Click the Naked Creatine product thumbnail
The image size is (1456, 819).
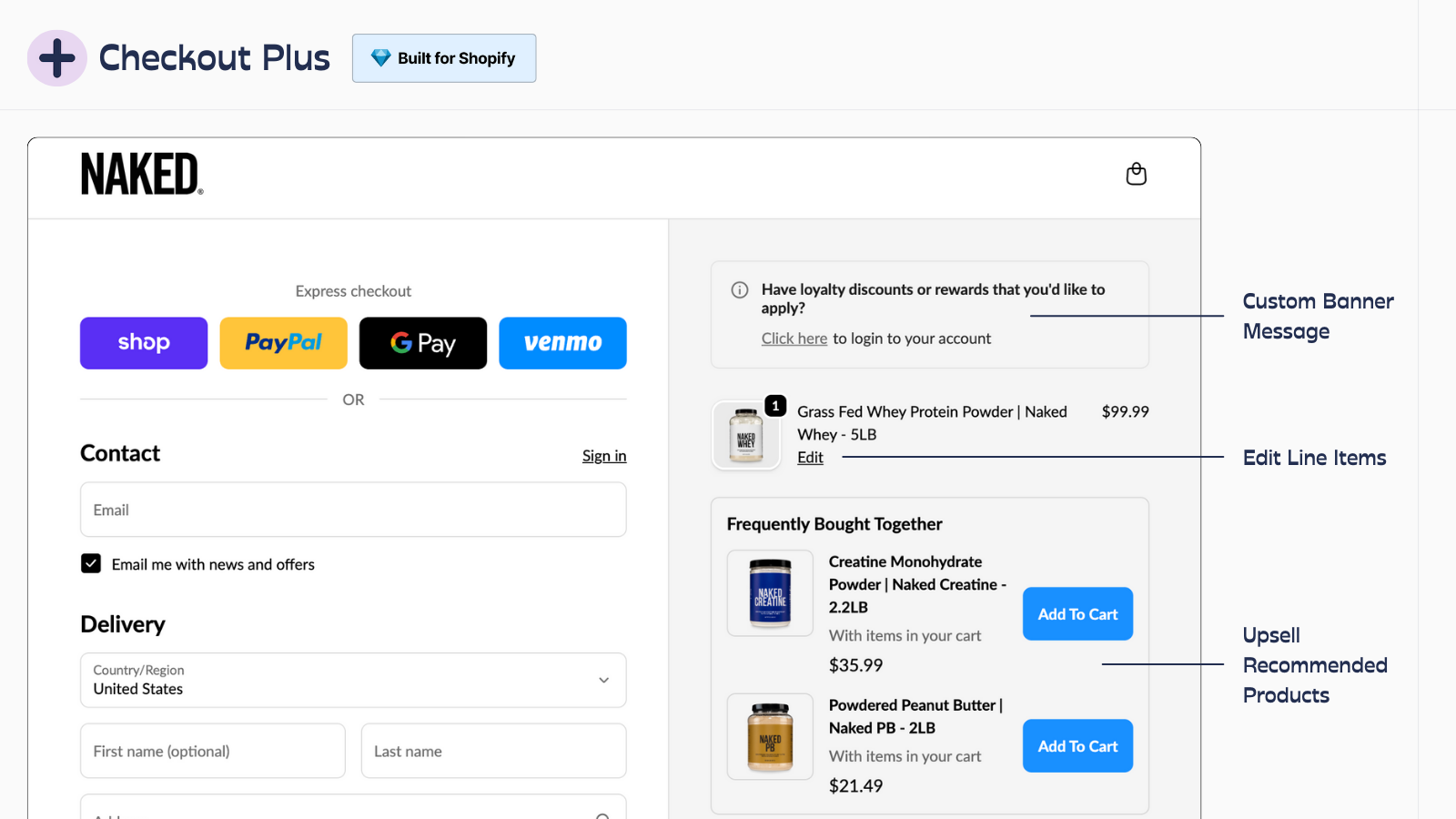click(770, 593)
